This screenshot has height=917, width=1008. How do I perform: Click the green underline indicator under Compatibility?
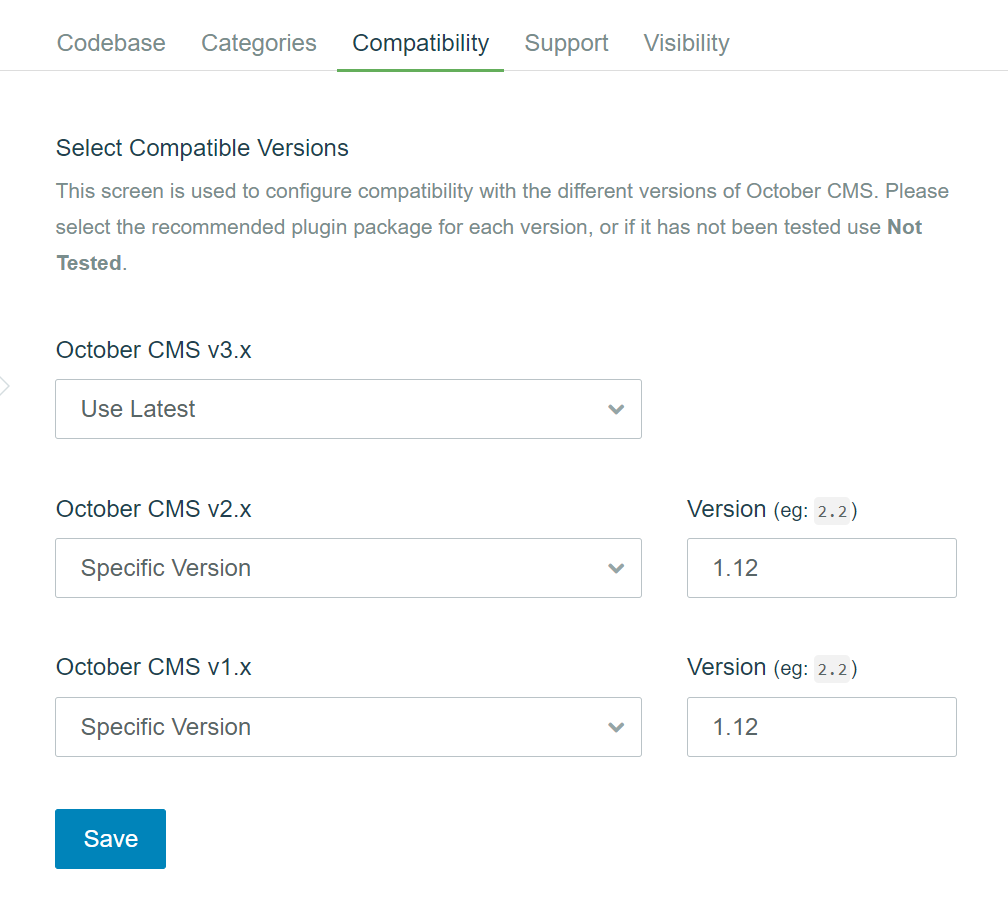click(x=420, y=68)
